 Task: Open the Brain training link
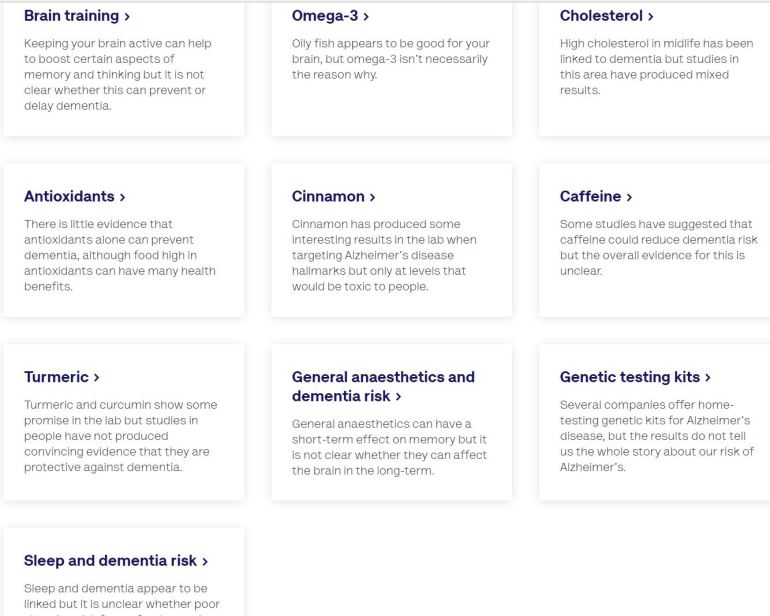click(x=70, y=16)
